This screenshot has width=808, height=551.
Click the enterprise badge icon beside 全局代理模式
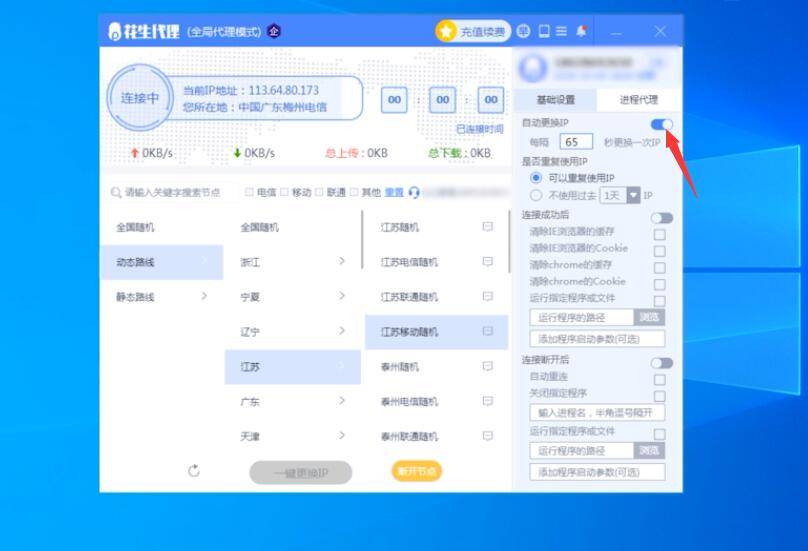[x=274, y=31]
